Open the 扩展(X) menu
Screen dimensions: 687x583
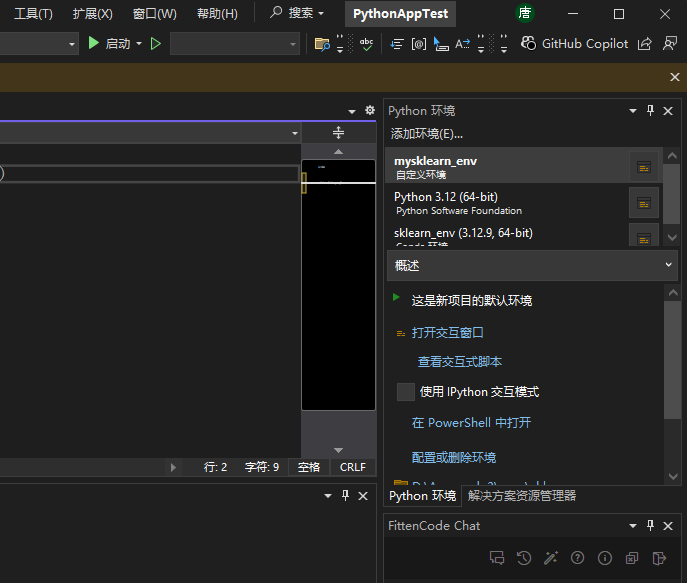92,14
